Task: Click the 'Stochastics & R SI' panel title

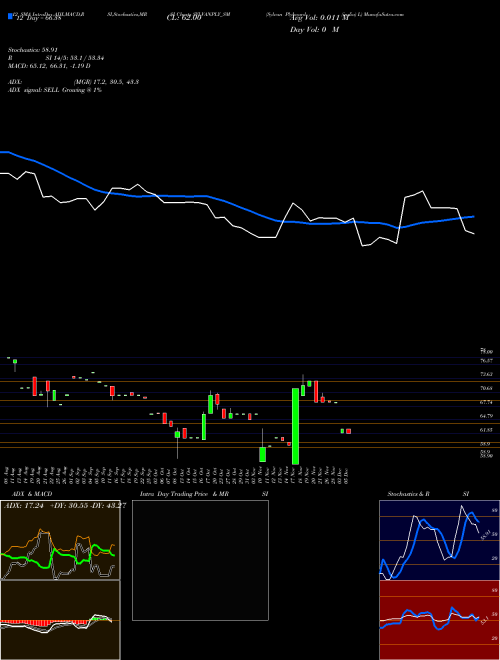Action: tap(428, 494)
